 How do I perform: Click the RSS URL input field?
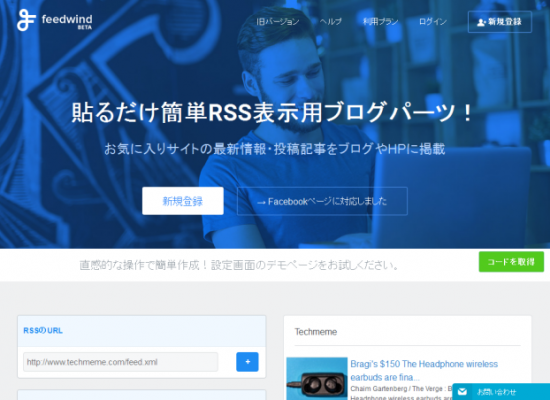pos(120,362)
